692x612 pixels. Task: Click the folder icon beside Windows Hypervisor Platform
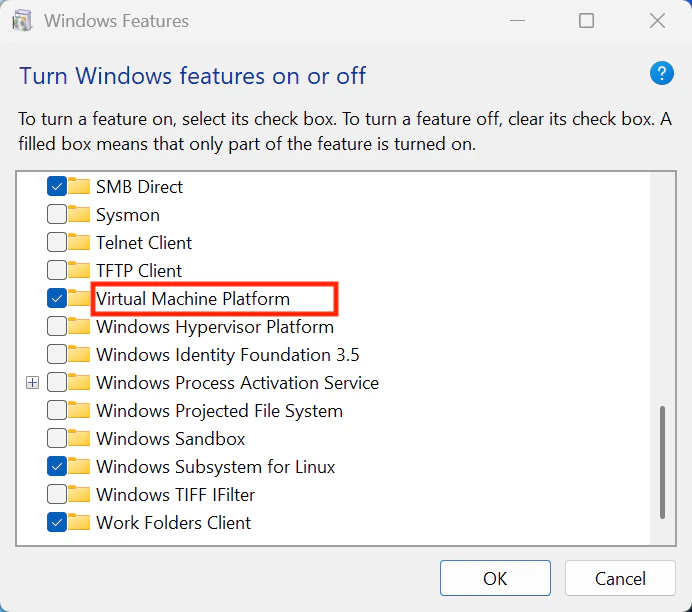pyautogui.click(x=79, y=326)
